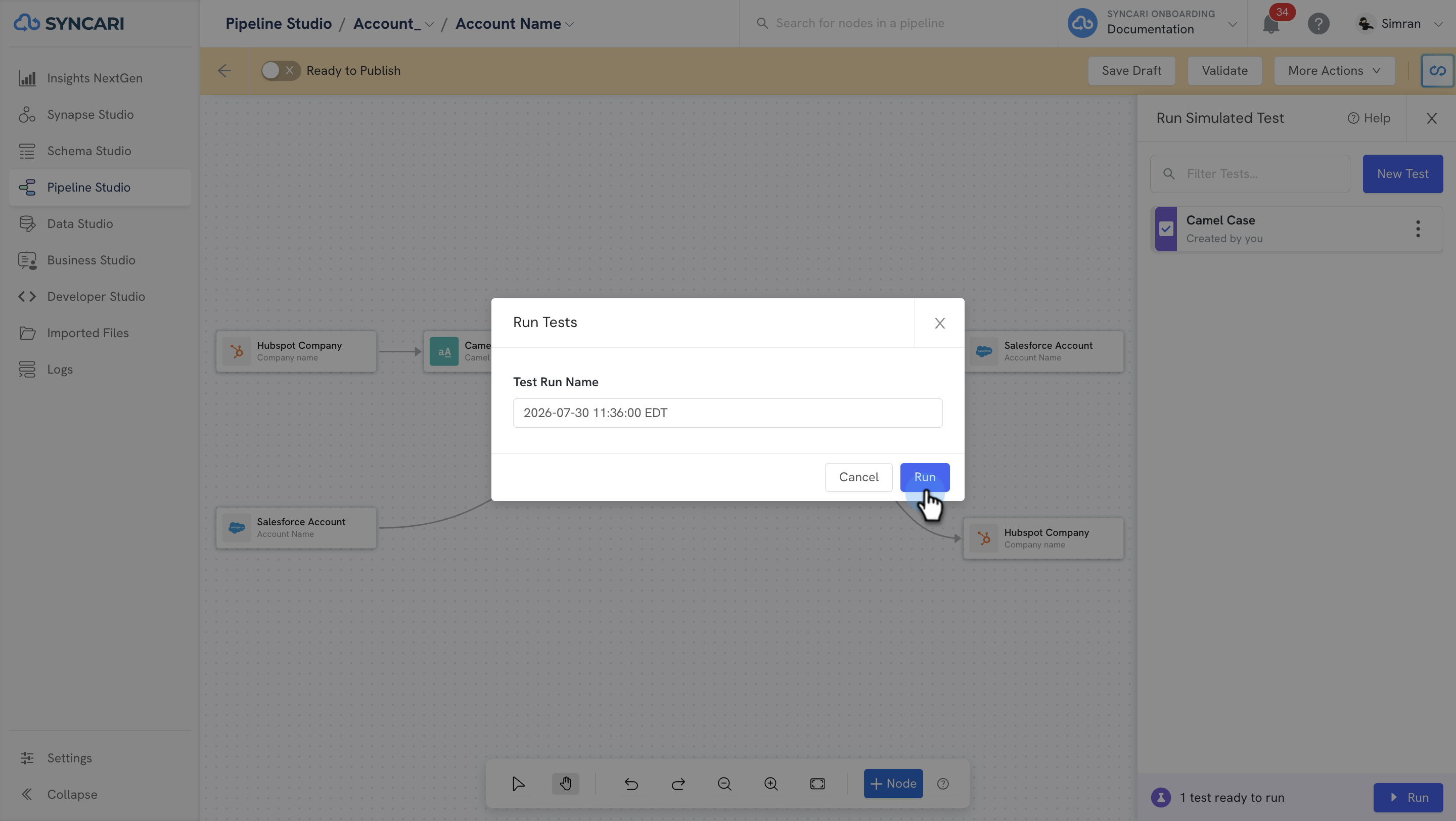Viewport: 1456px width, 821px height.
Task: Navigate to Data Studio
Action: point(100,224)
